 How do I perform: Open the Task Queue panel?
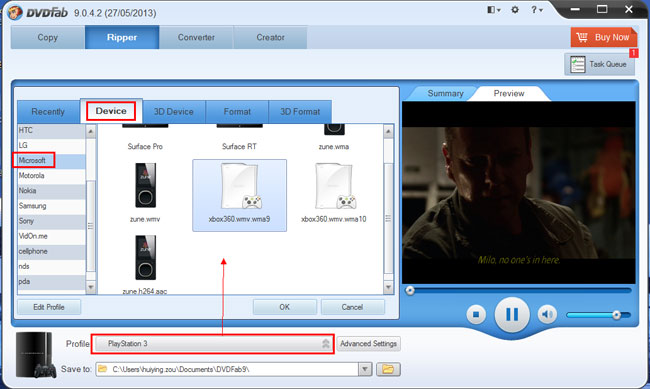(x=599, y=64)
